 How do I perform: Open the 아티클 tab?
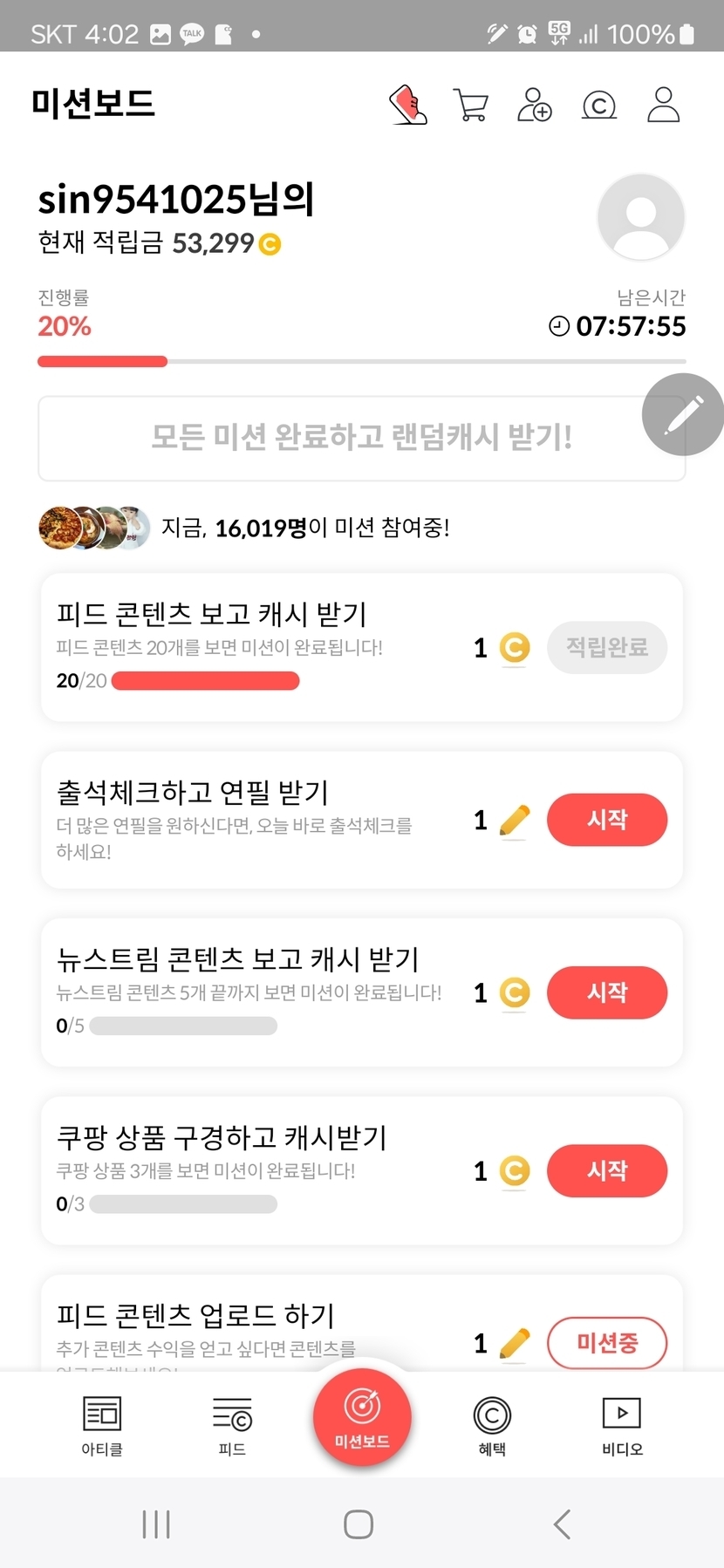[x=102, y=1425]
